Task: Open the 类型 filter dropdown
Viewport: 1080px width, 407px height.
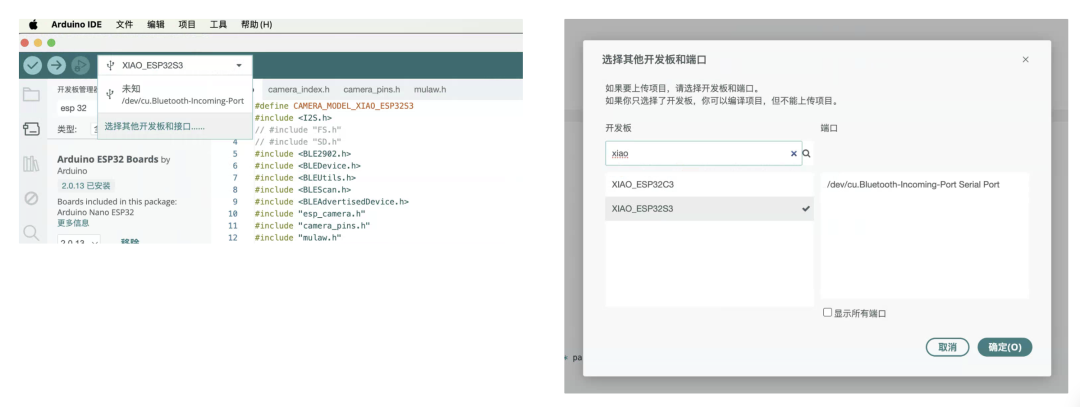Action: (x=94, y=129)
